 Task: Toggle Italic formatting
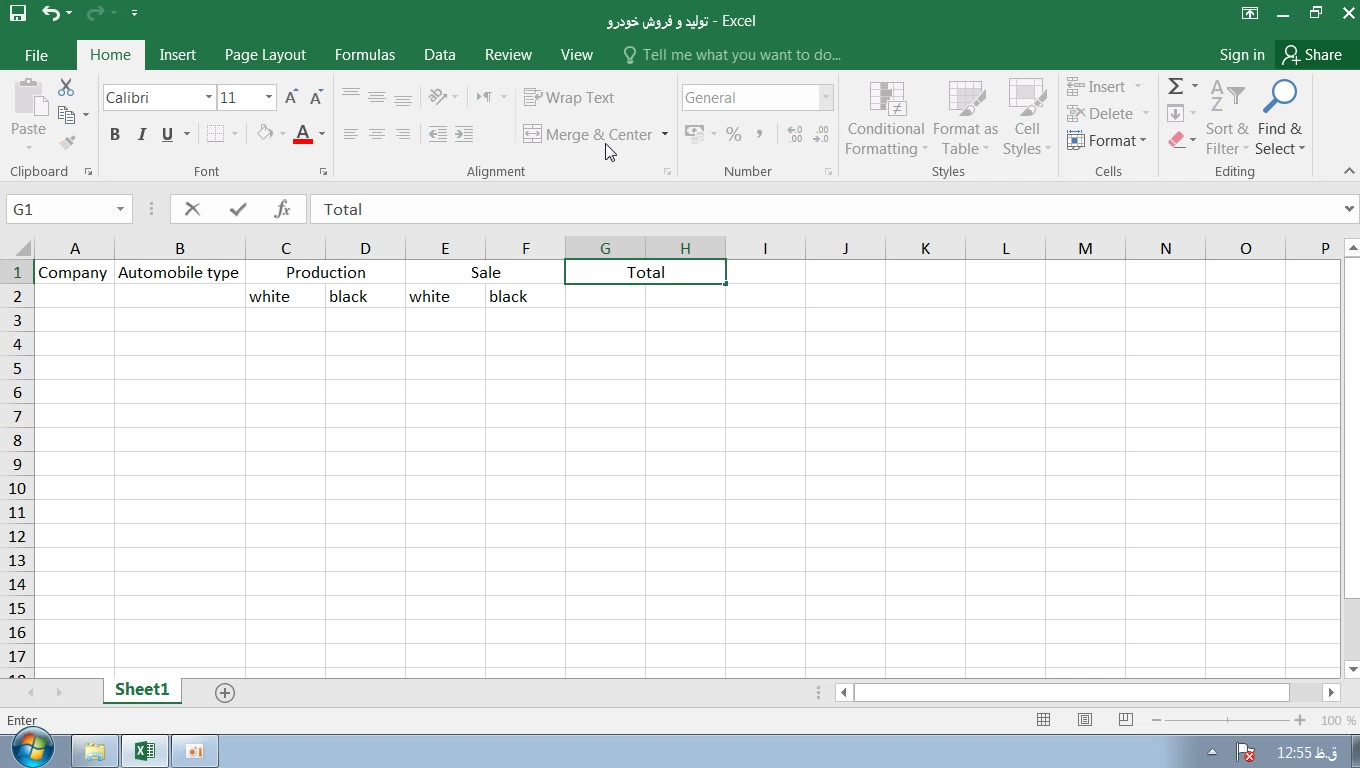pos(141,134)
